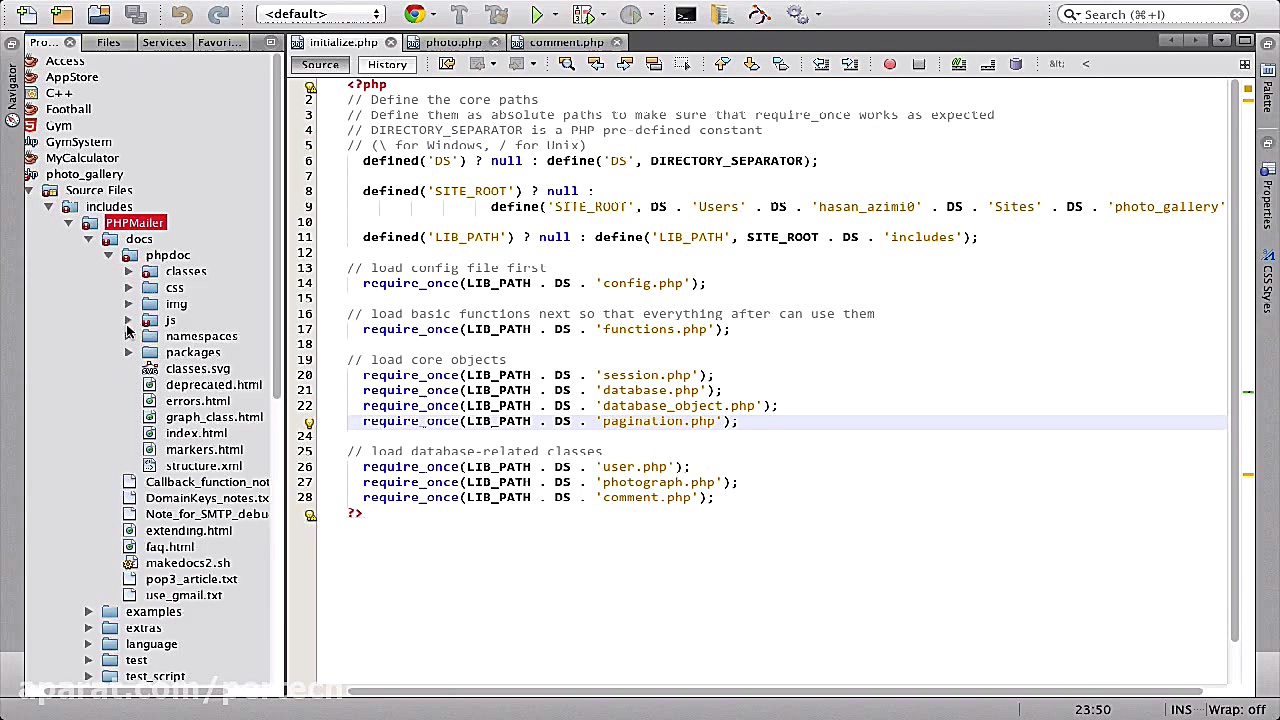Image resolution: width=1280 pixels, height=720 pixels.
Task: Click the Shift Line Left icon
Action: (820, 64)
